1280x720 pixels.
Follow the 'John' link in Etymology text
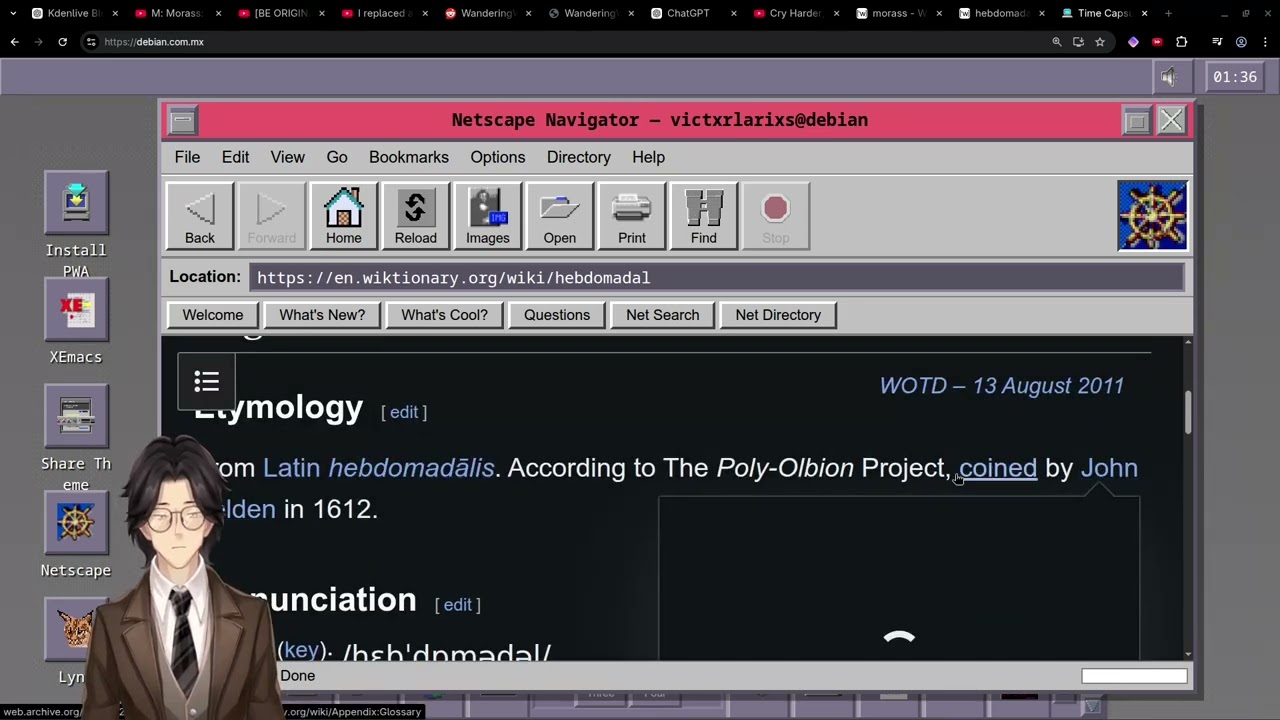point(1109,468)
